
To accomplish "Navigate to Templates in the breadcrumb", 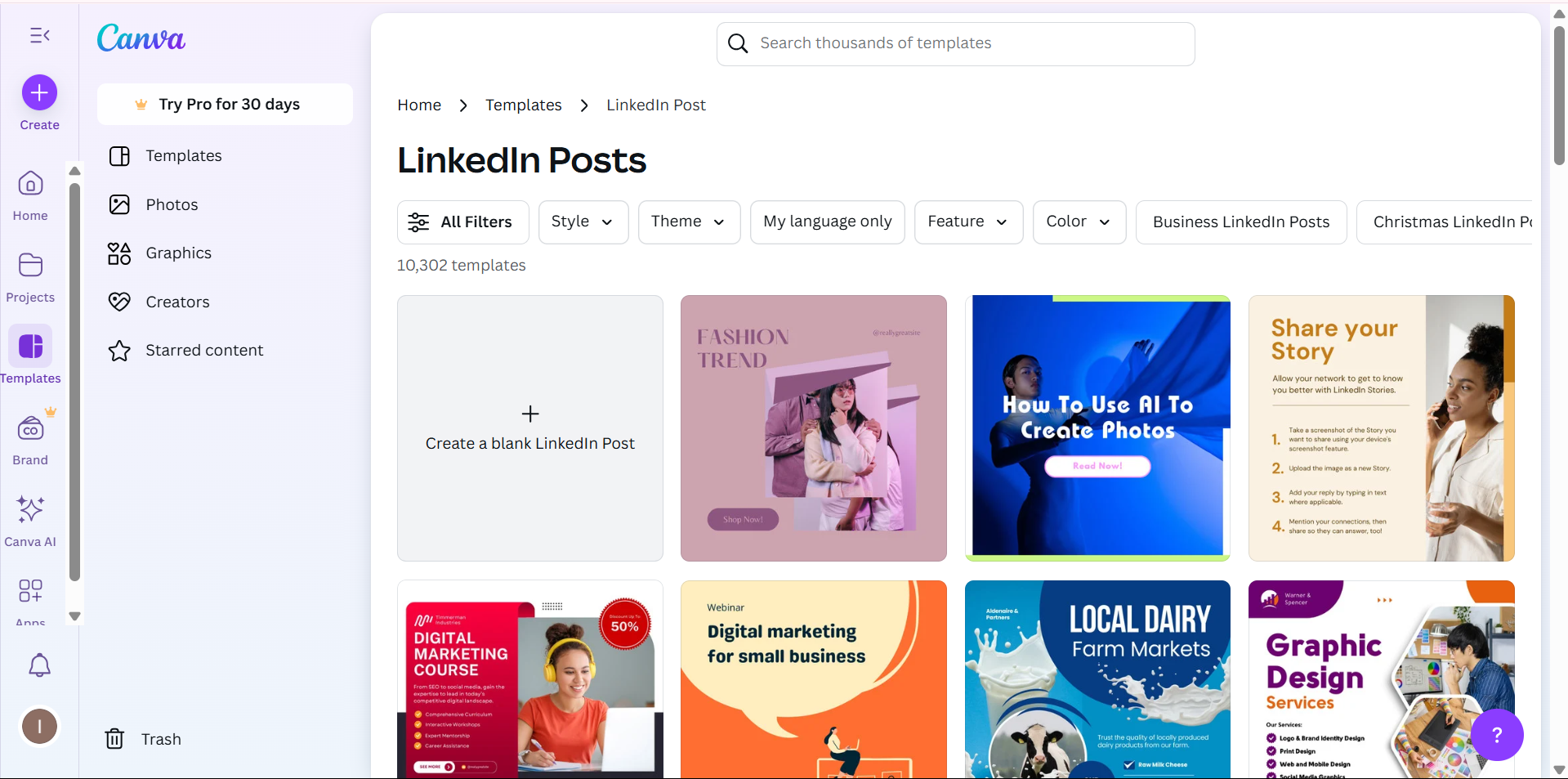I will pos(523,105).
